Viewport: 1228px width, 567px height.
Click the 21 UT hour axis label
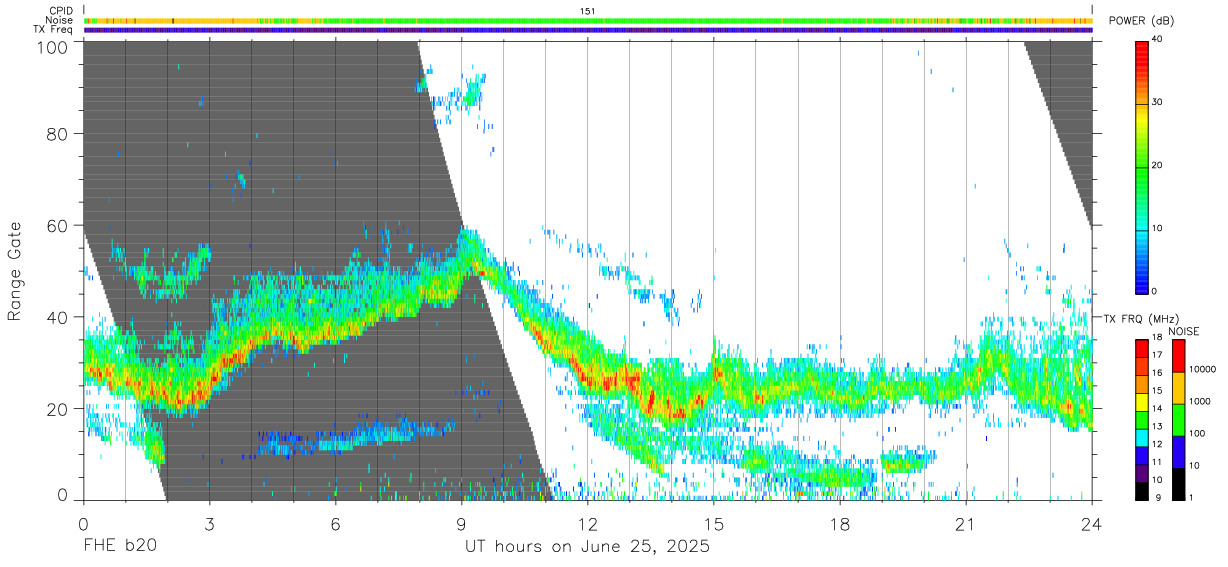click(965, 524)
